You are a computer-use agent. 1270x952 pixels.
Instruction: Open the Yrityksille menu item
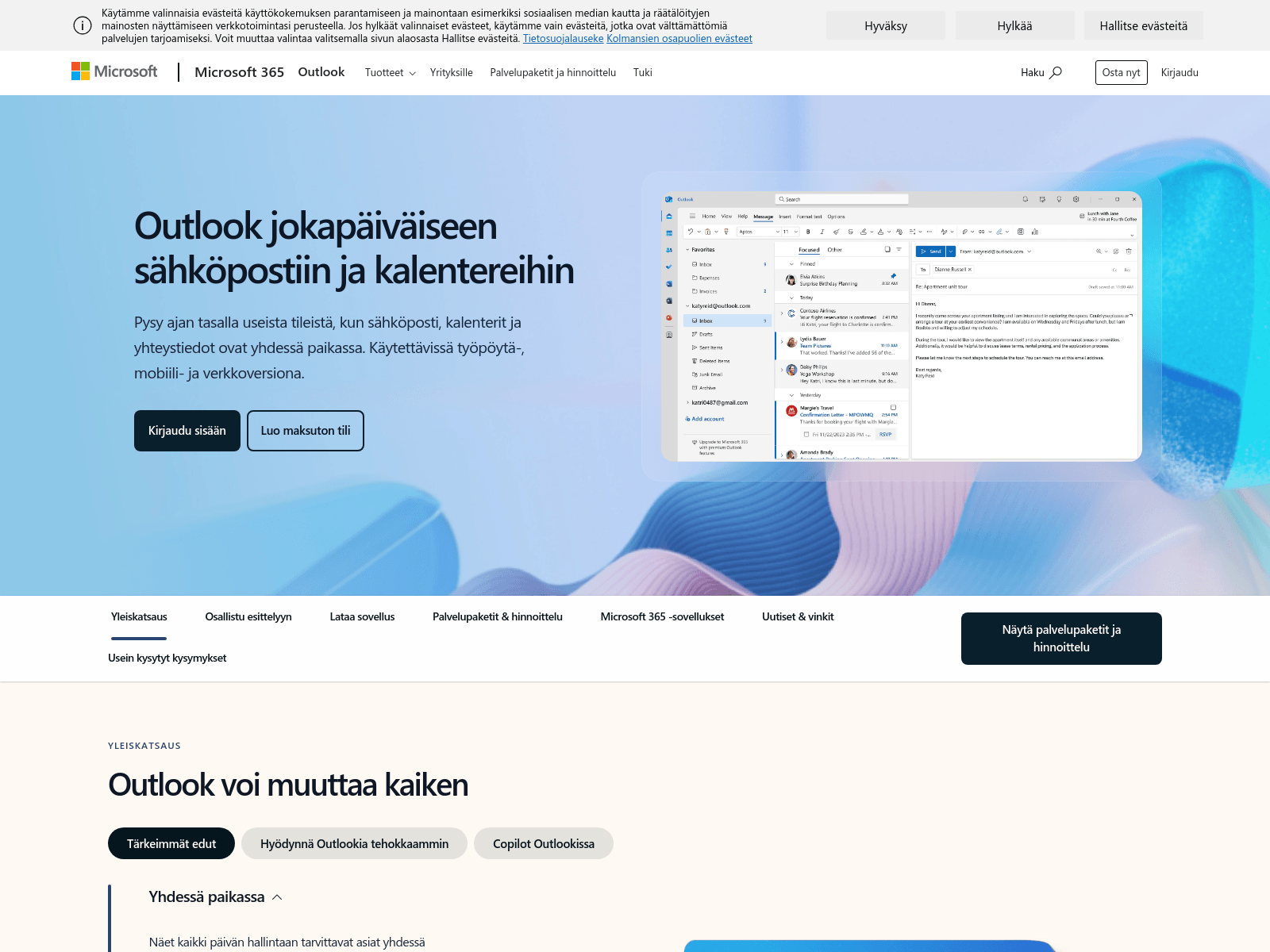[452, 72]
